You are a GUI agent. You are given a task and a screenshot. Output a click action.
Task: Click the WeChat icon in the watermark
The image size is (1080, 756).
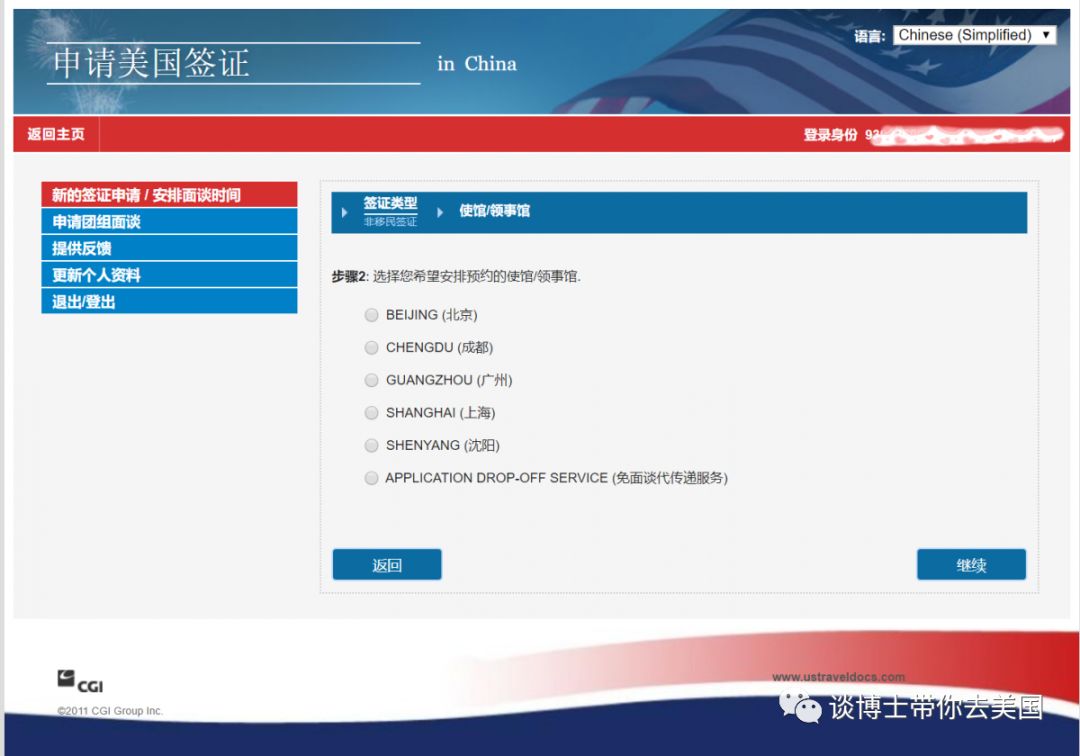tap(800, 707)
